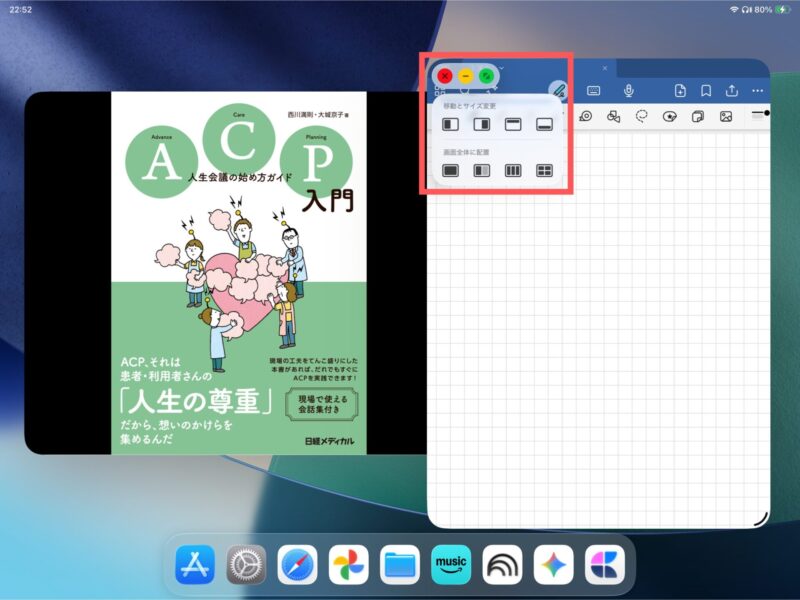The width and height of the screenshot is (800, 600).
Task: Tile window to the bottom half
Action: pos(544,124)
